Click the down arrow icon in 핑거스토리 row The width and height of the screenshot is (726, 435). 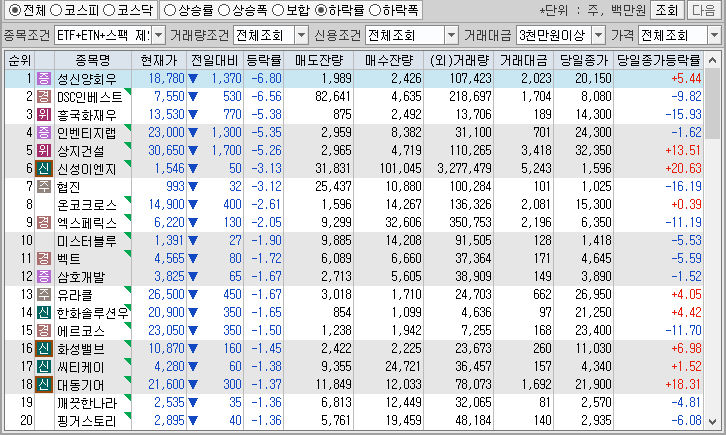point(193,421)
